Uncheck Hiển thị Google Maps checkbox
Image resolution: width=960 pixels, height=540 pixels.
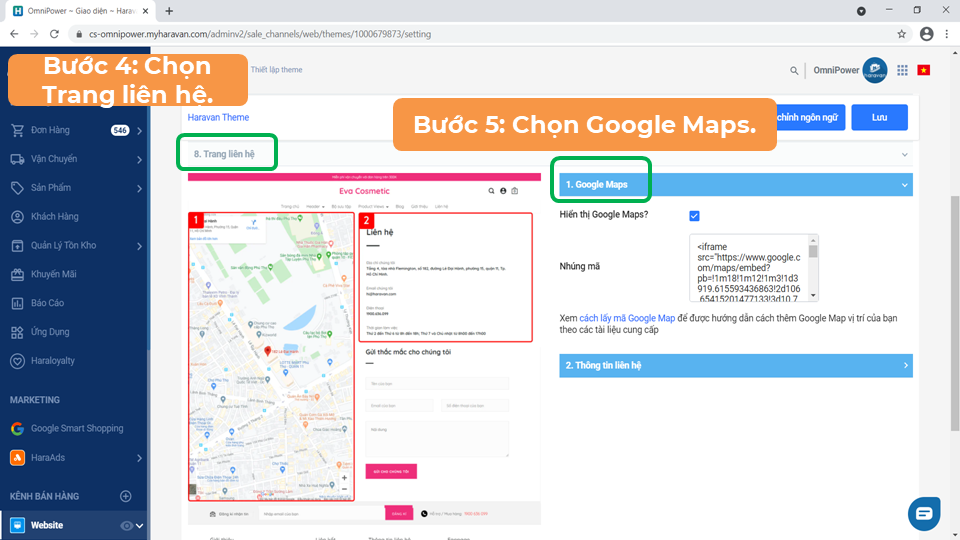point(694,216)
